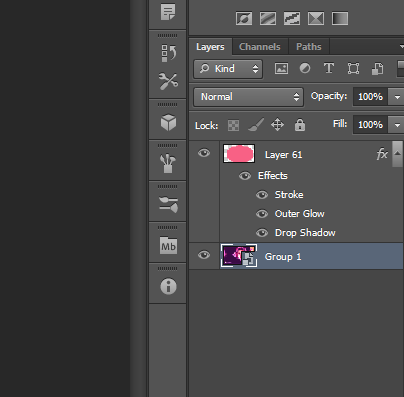Open the Normal blend mode dropdown
The image size is (404, 397).
coord(248,97)
